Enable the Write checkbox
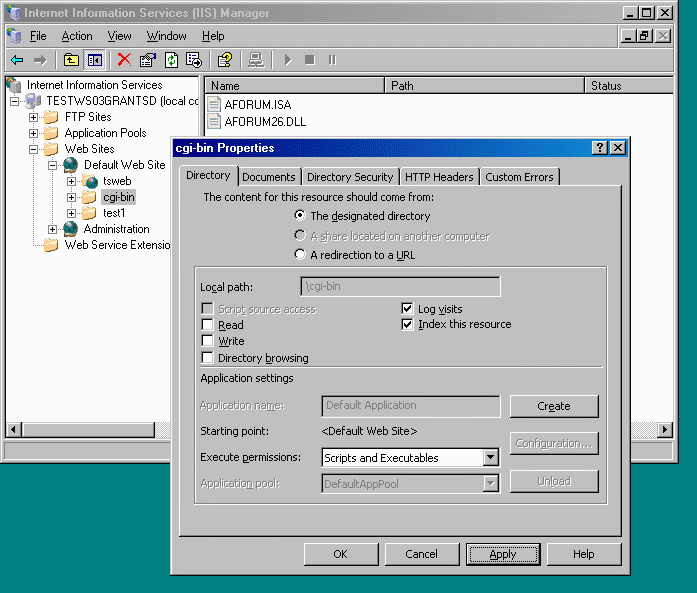 tap(207, 341)
